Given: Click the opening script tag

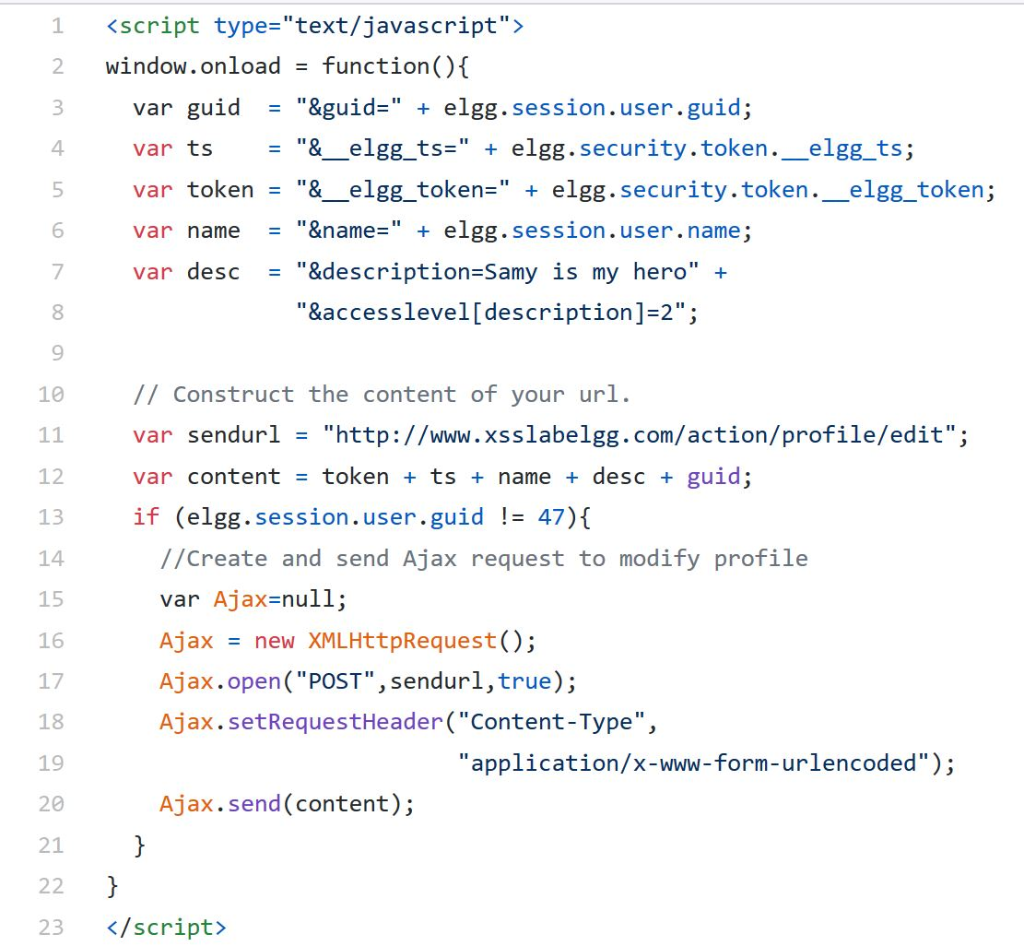Looking at the screenshot, I should point(315,26).
